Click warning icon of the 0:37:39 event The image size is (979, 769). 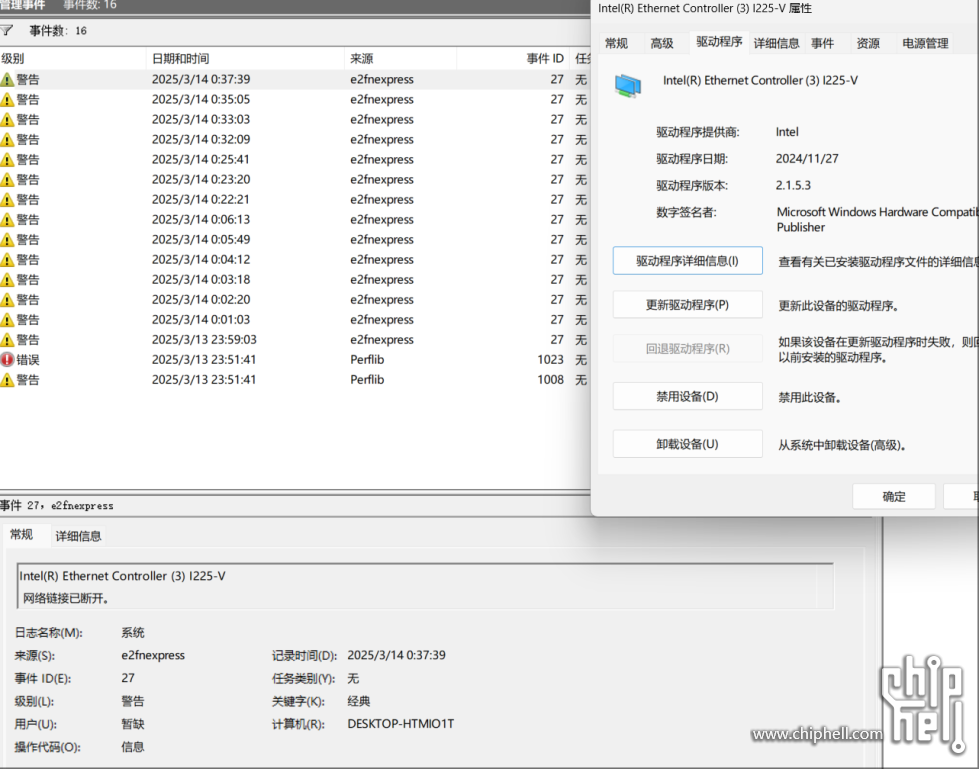[x=7, y=79]
